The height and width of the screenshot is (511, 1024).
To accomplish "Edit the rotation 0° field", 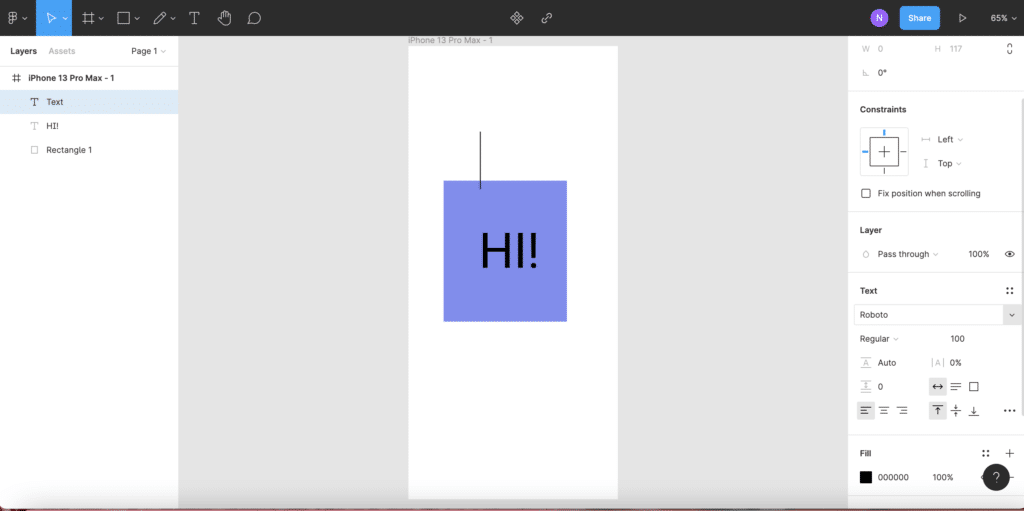I will click(x=882, y=73).
